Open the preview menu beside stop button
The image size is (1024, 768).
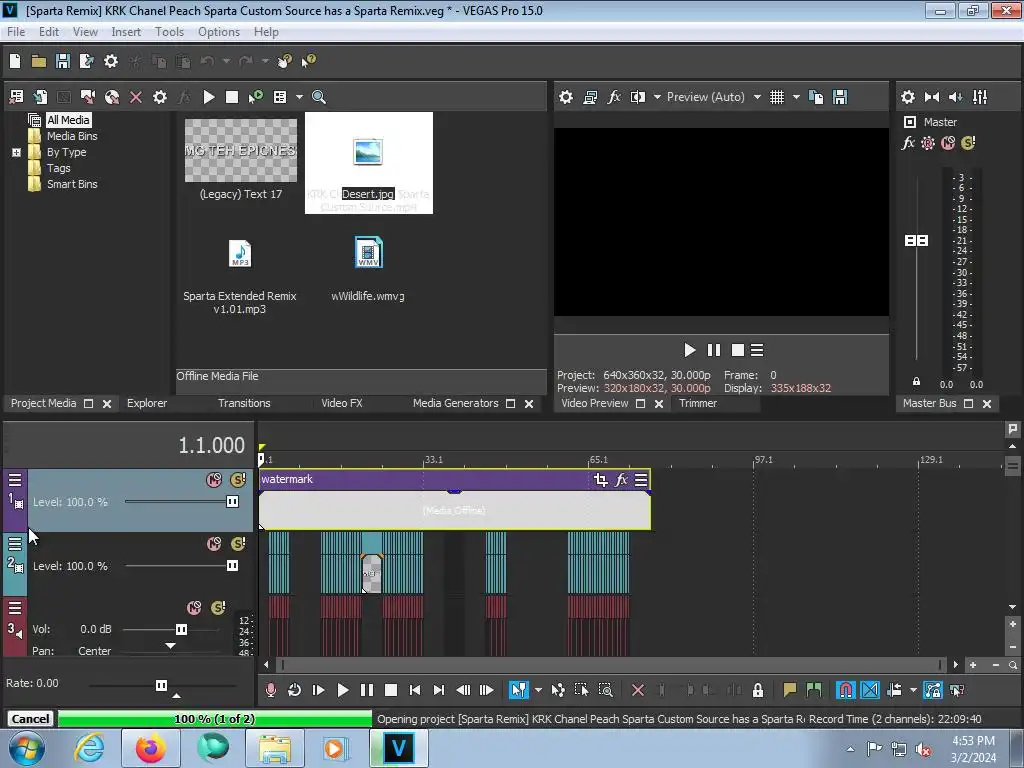757,351
